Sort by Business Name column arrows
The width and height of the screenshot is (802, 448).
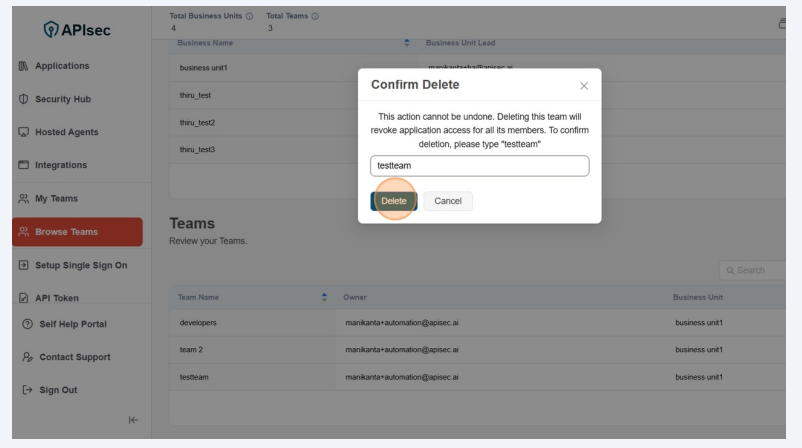pyautogui.click(x=406, y=45)
